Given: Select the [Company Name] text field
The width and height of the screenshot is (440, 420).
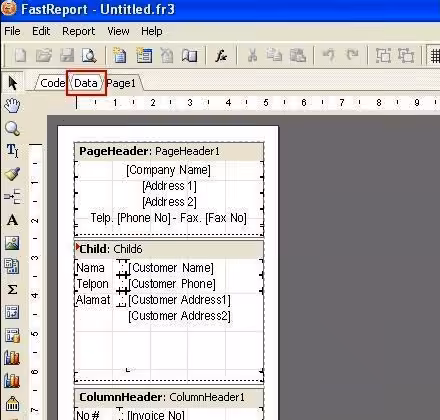Looking at the screenshot, I should click(168, 170).
